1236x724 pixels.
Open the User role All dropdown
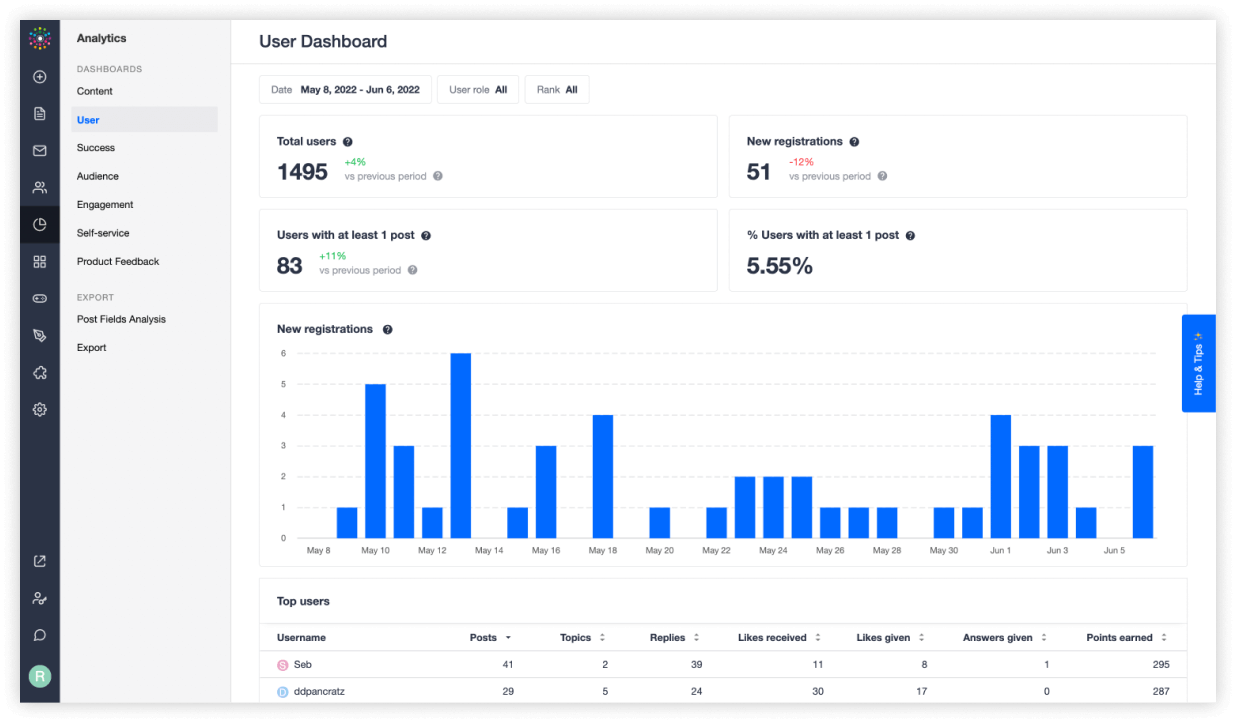point(478,89)
